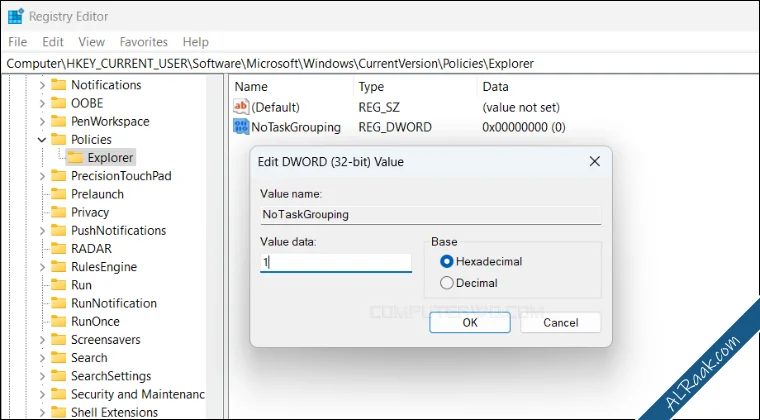Click the REG_DWORD type cell

(395, 127)
